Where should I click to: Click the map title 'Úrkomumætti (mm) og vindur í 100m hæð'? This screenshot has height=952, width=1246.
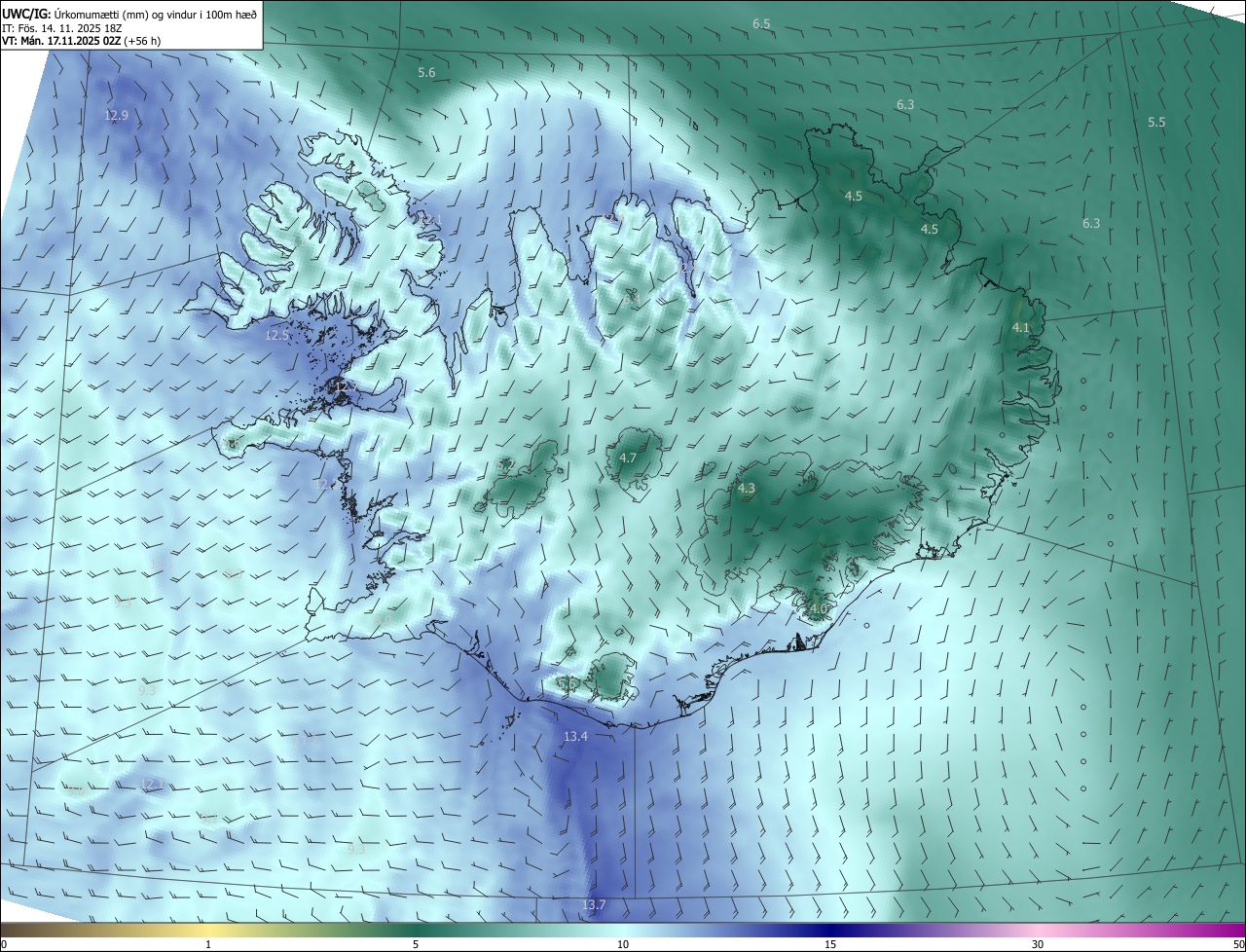[157, 14]
